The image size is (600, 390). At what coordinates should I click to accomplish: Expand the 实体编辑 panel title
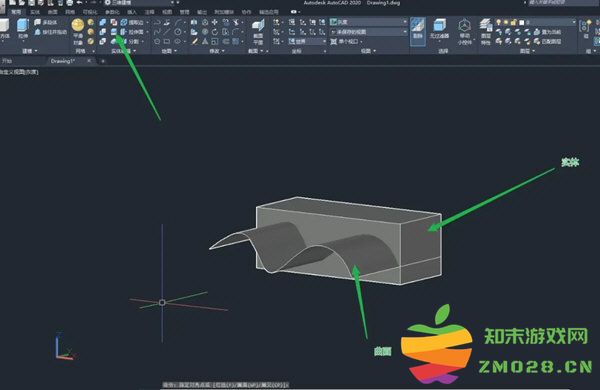[123, 51]
